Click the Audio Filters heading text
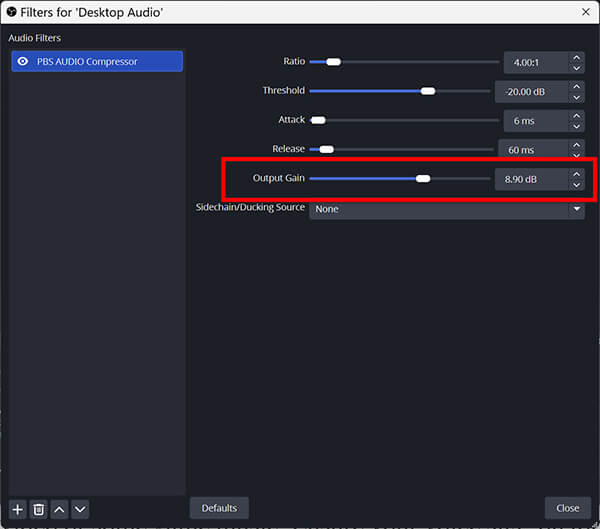Viewport: 600px width, 529px height. pos(35,38)
